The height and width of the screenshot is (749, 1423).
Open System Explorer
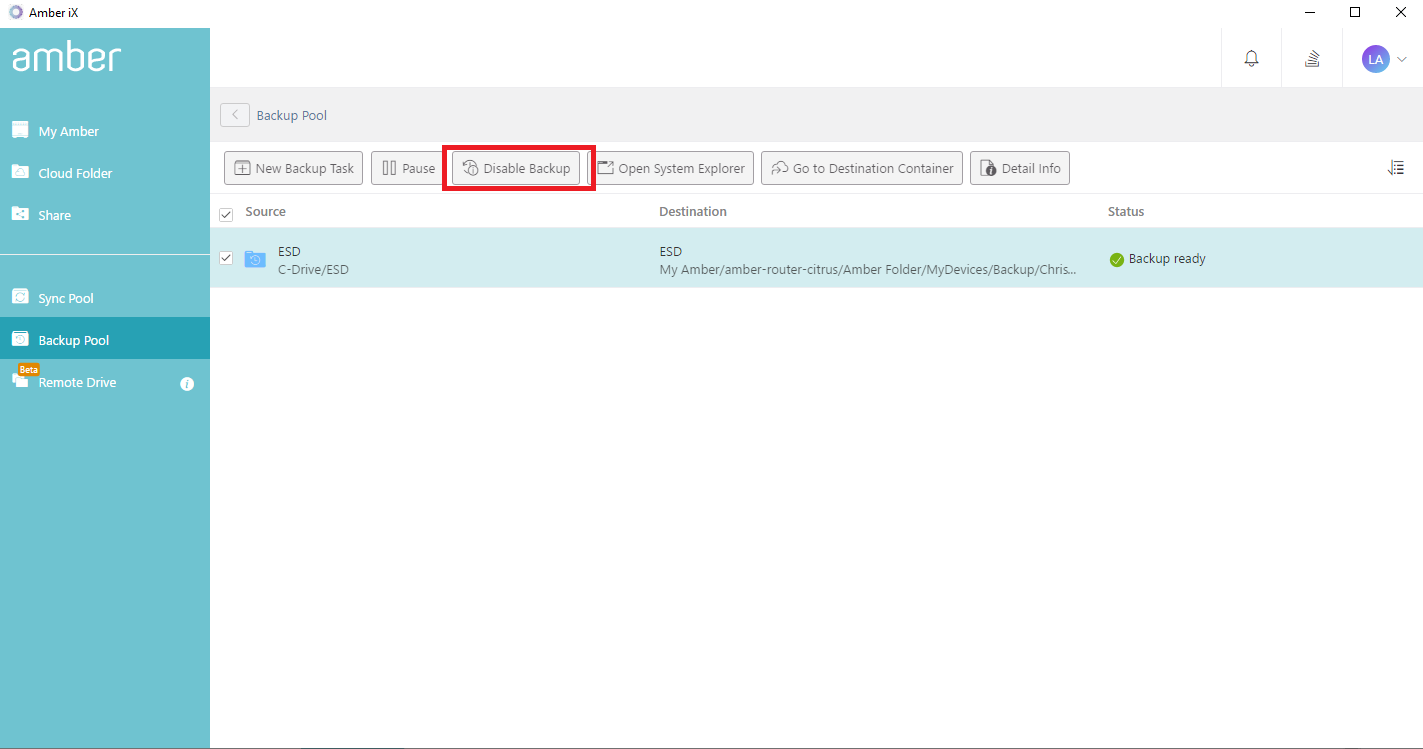coord(671,168)
